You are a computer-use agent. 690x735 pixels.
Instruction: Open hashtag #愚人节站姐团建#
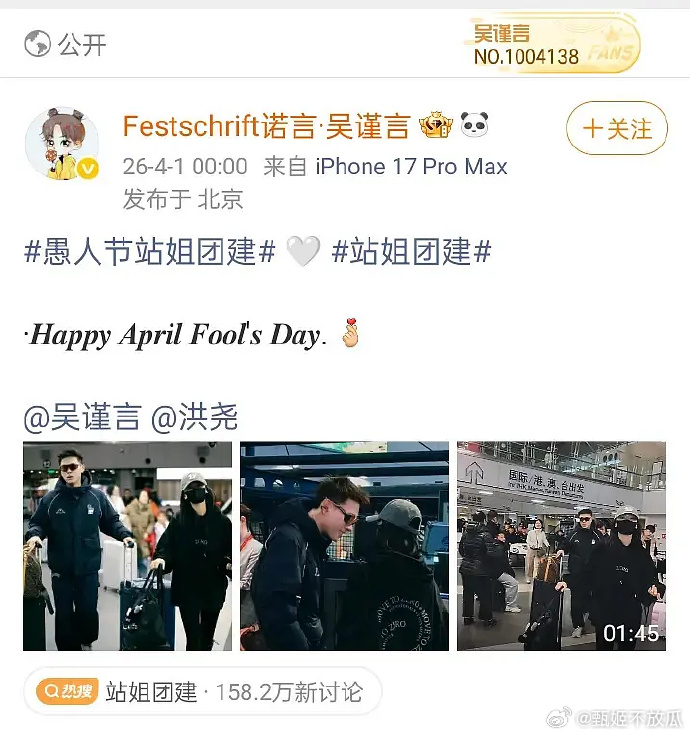(x=150, y=251)
